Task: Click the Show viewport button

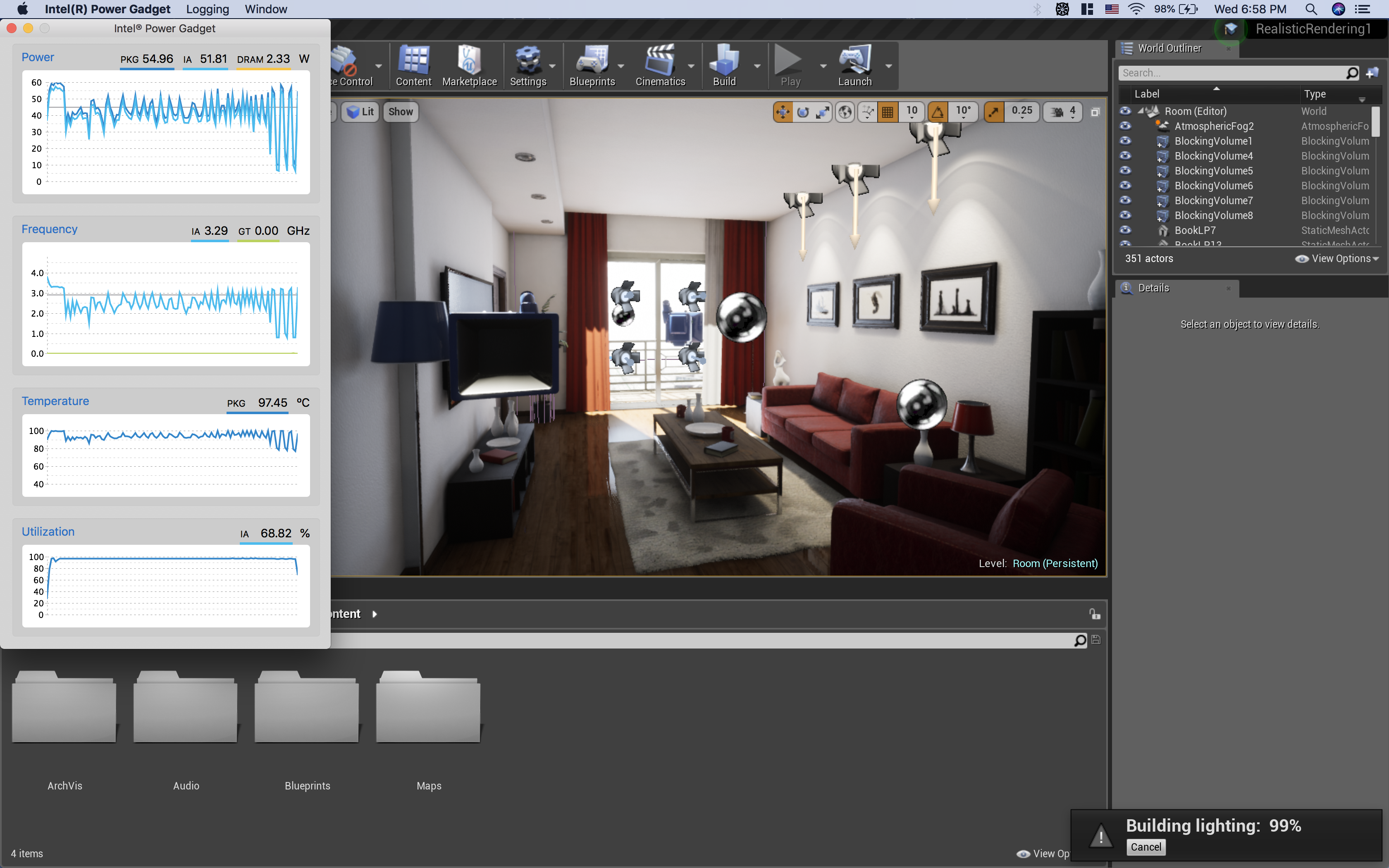Action: (x=400, y=112)
